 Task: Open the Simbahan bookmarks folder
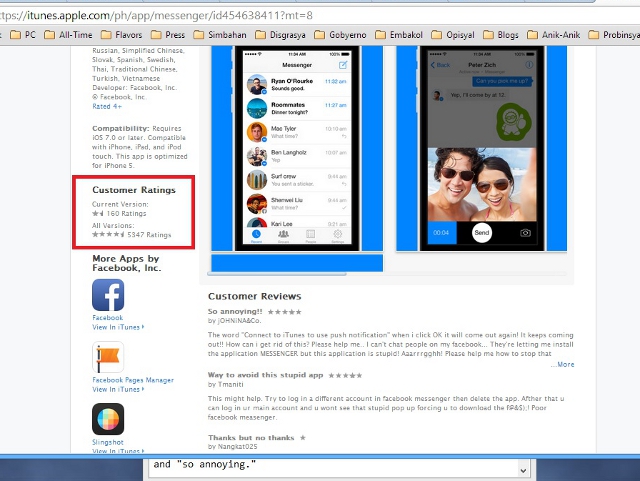point(220,35)
